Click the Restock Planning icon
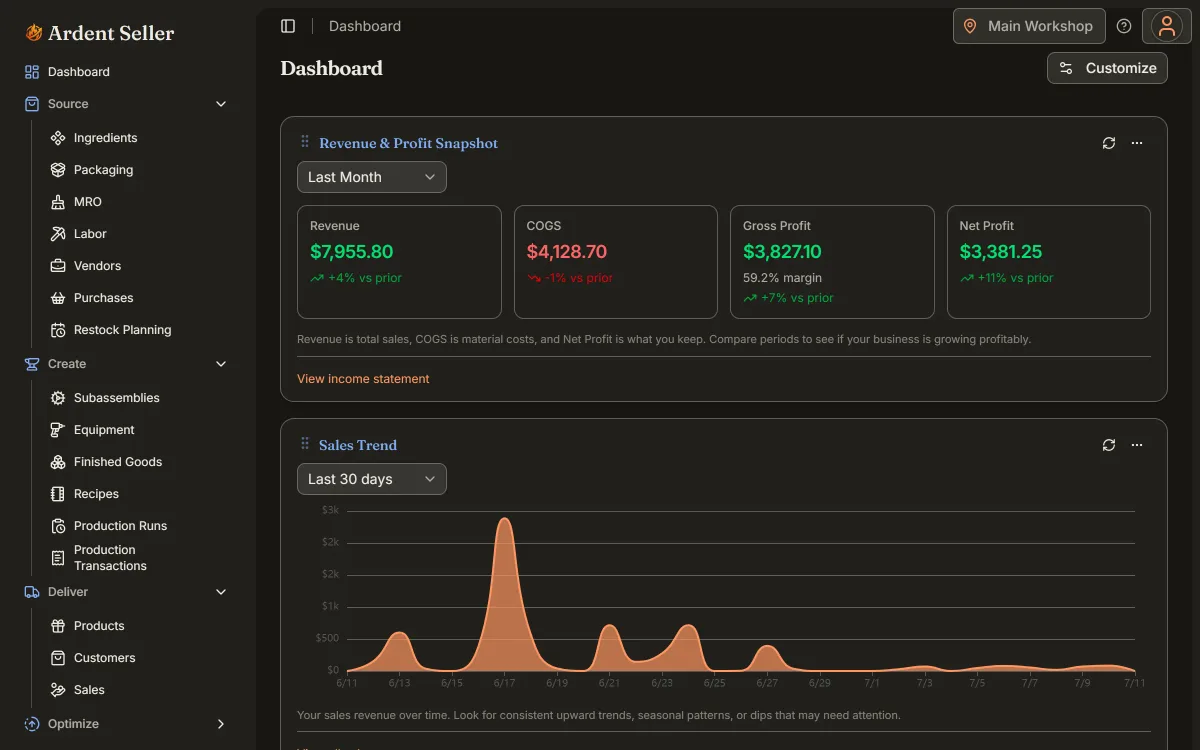 pyautogui.click(x=58, y=330)
